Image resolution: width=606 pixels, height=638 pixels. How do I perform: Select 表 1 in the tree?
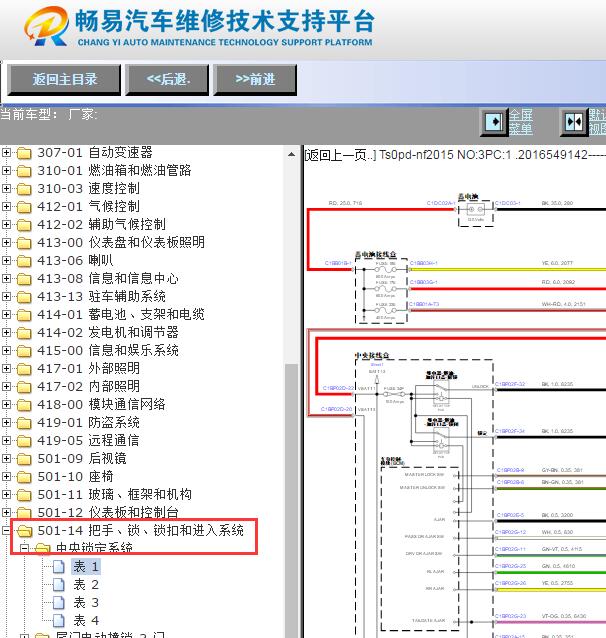[86, 566]
